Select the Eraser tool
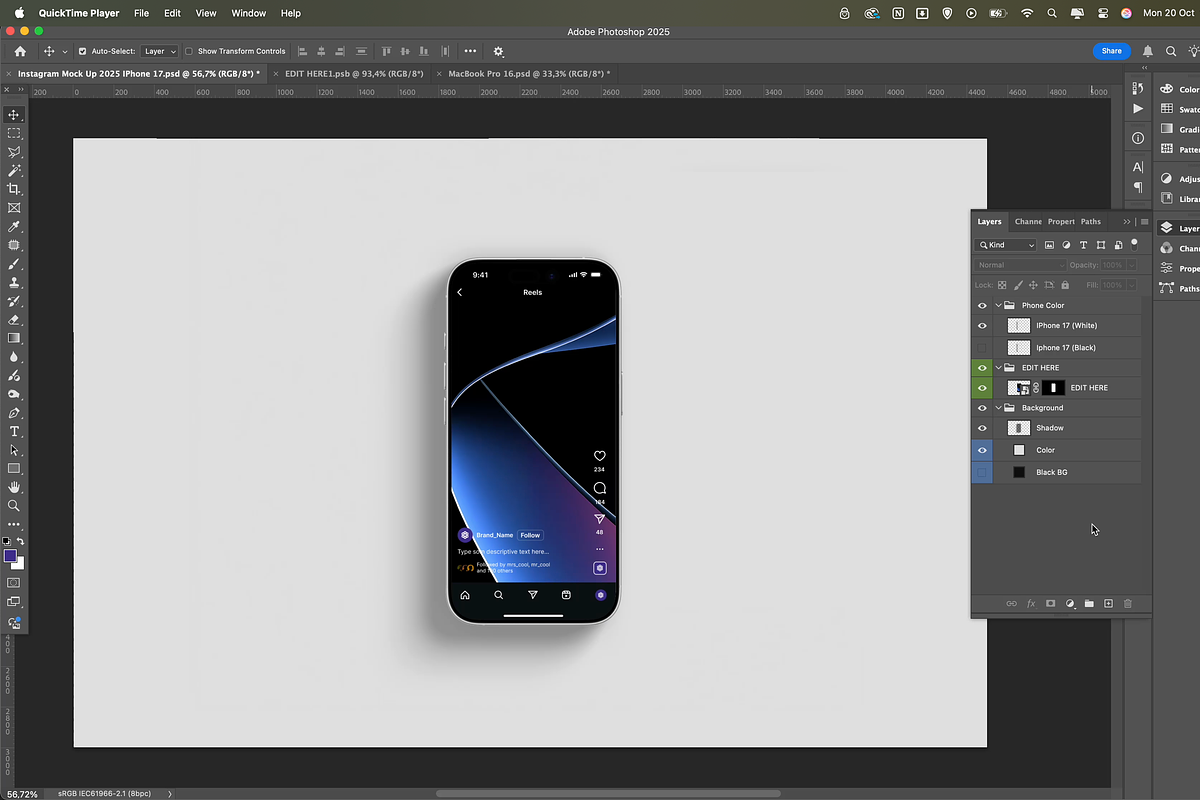 [14, 320]
